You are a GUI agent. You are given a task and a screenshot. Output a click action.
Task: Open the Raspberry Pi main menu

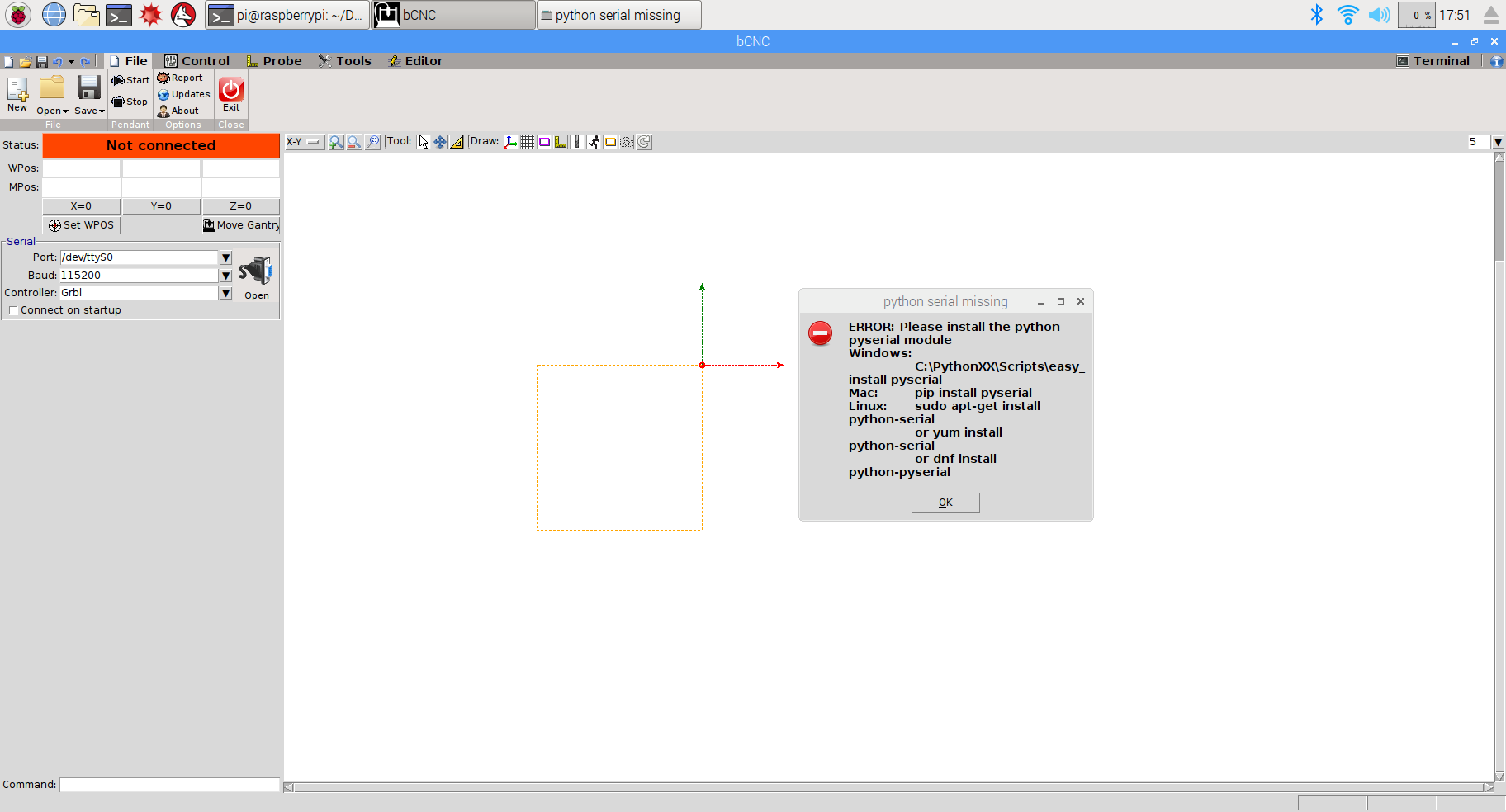[18, 15]
